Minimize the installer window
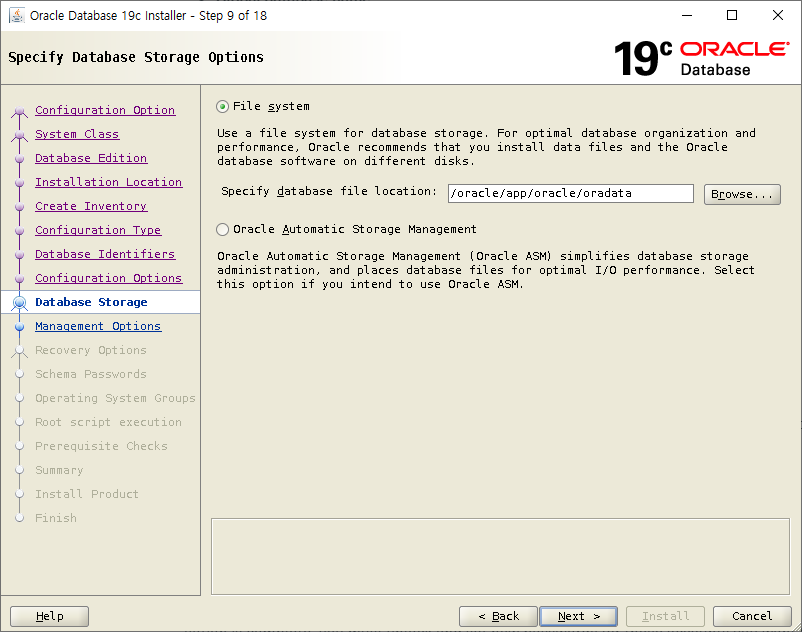 click(x=687, y=15)
